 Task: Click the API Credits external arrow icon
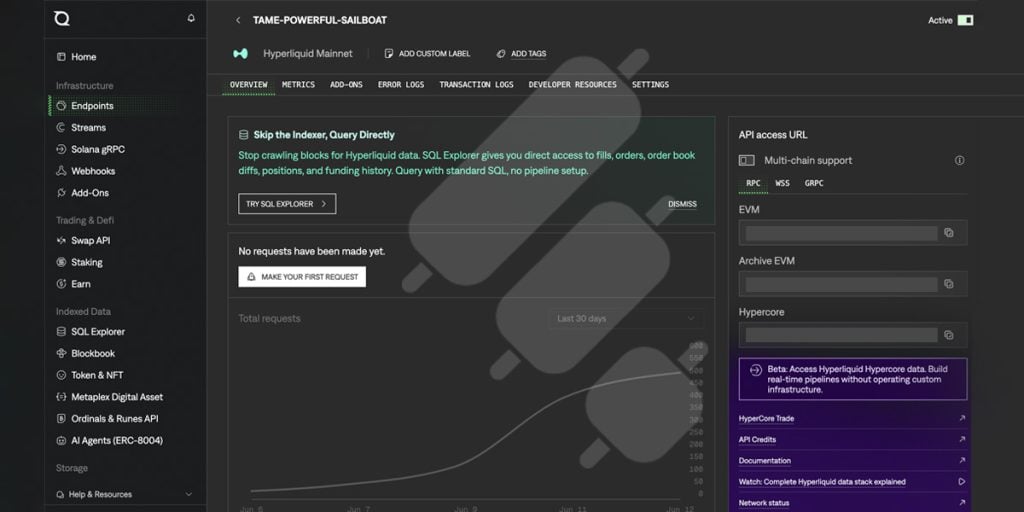(x=961, y=440)
